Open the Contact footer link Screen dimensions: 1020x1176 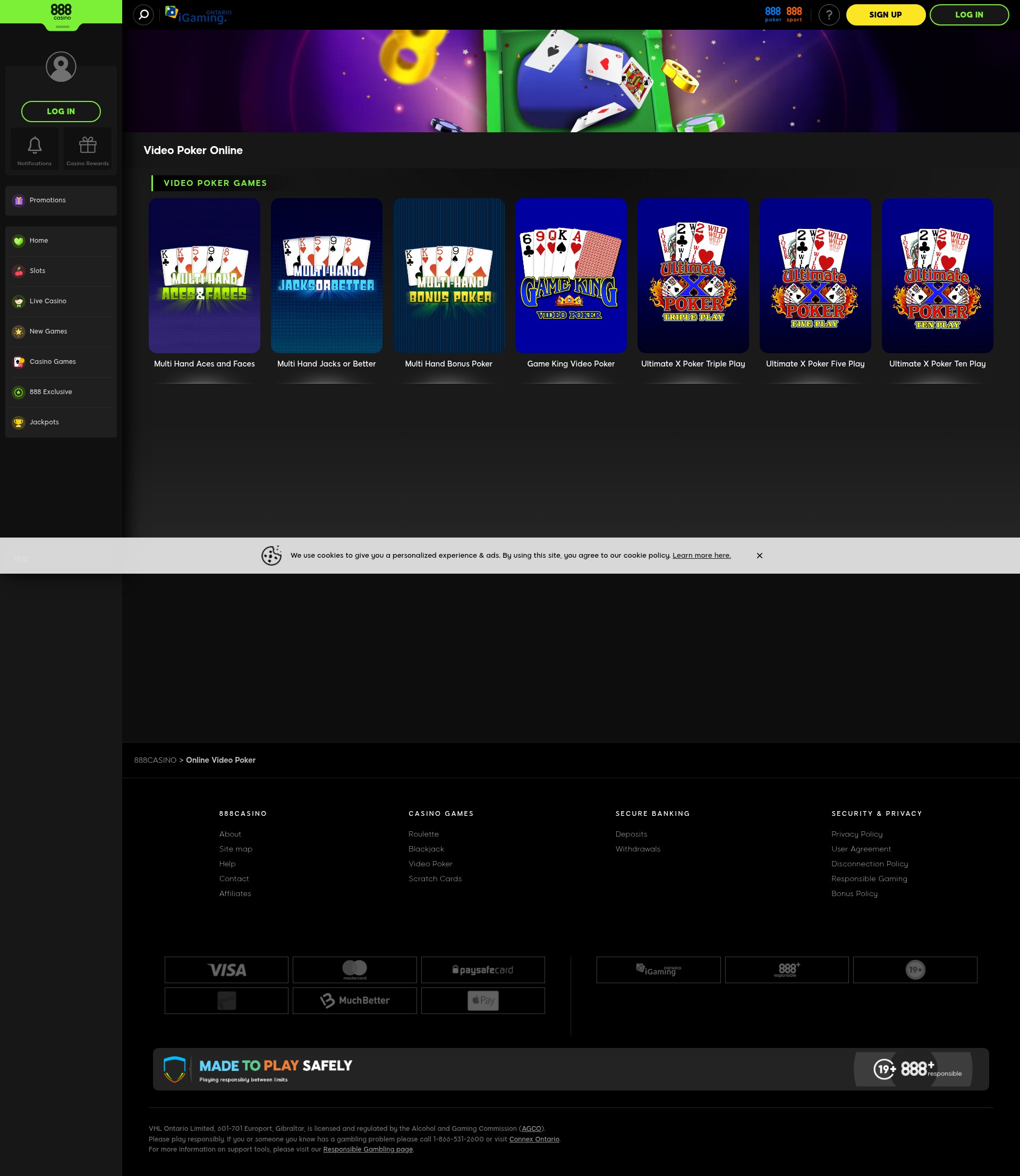click(x=234, y=879)
